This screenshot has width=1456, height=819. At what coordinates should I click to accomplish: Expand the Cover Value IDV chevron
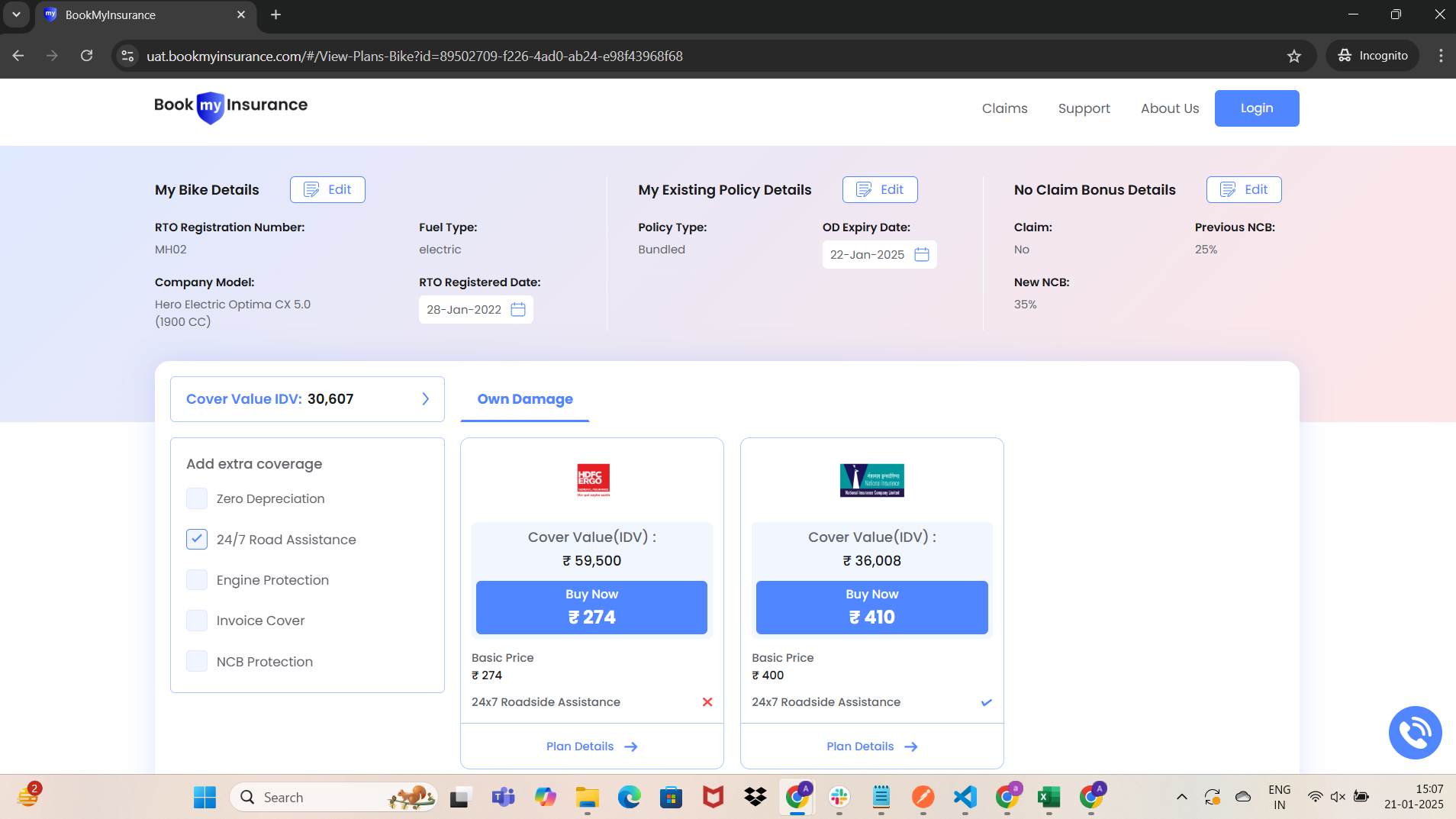pyautogui.click(x=426, y=399)
